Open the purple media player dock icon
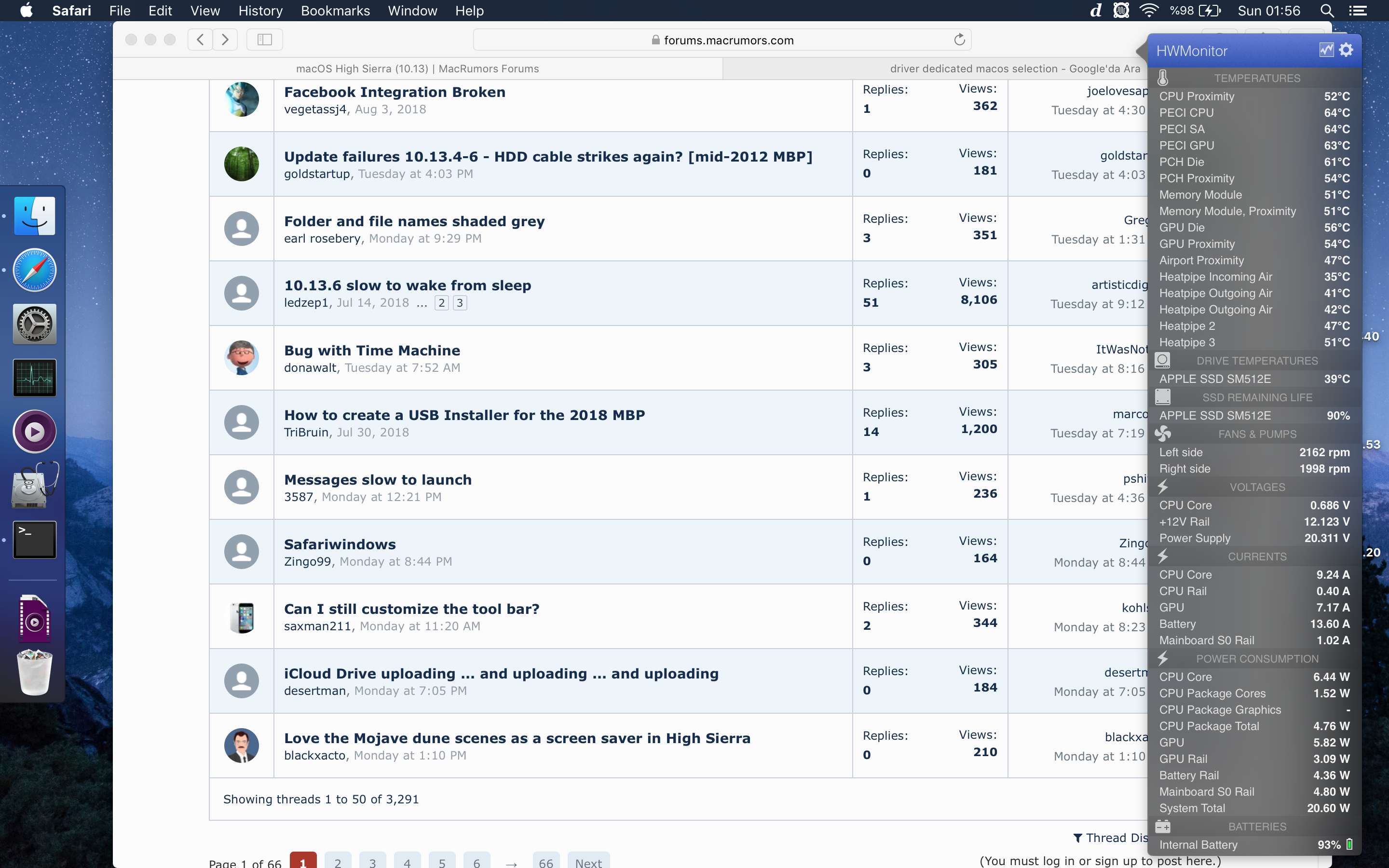Image resolution: width=1389 pixels, height=868 pixels. click(34, 431)
